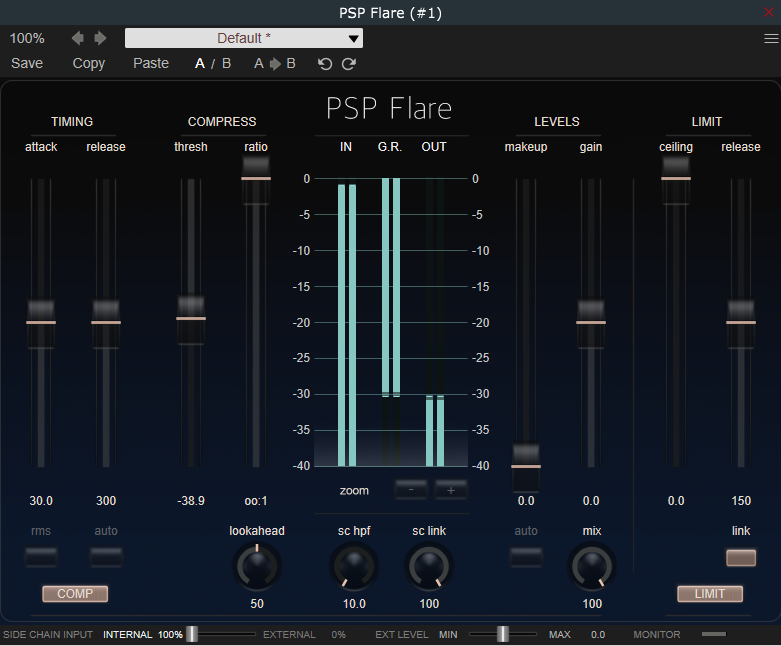Toggle the MONITOR switch in the bottom bar
Viewport: 781px width, 646px height.
pos(714,634)
